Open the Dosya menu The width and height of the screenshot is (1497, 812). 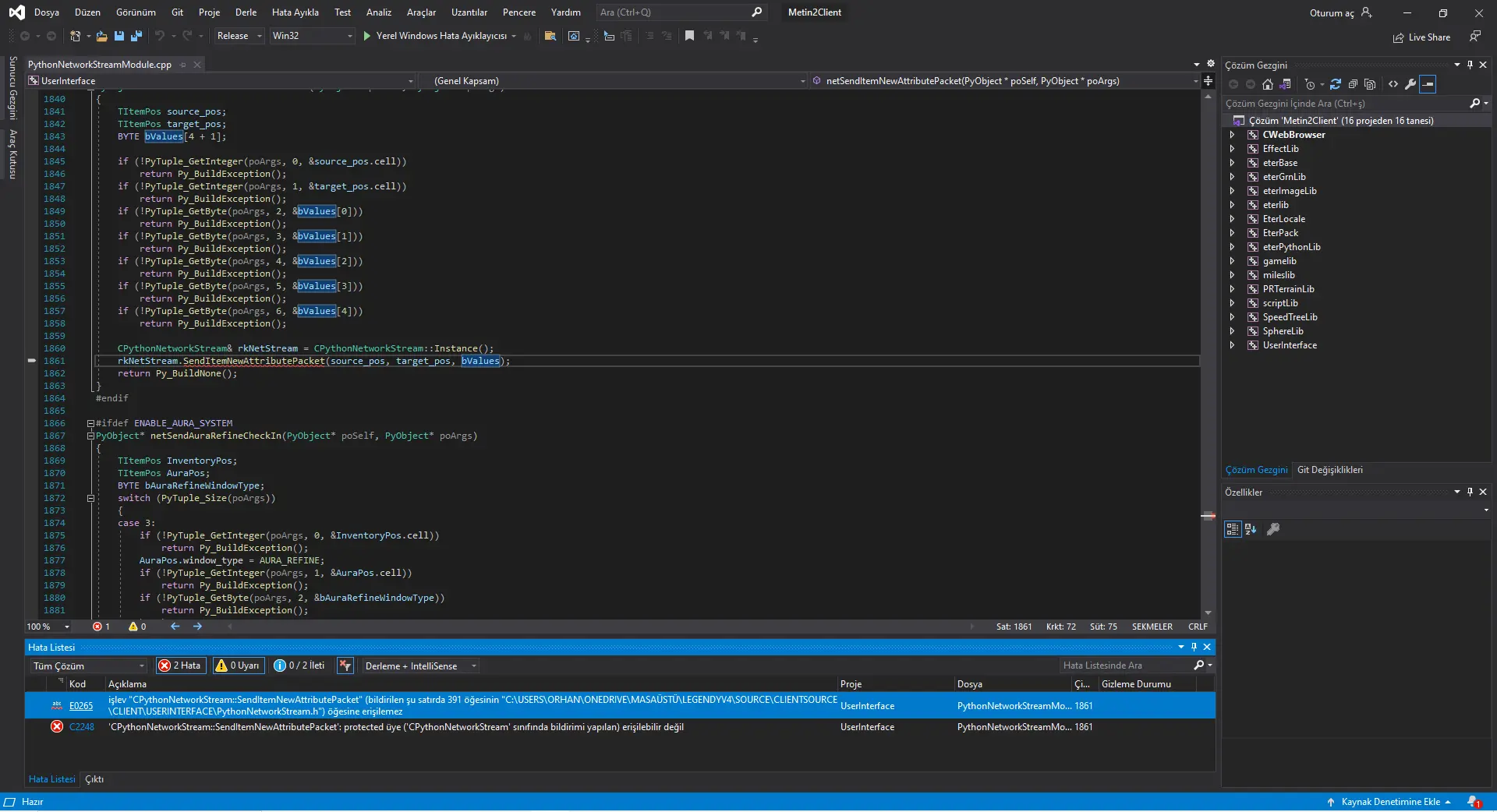coord(47,12)
